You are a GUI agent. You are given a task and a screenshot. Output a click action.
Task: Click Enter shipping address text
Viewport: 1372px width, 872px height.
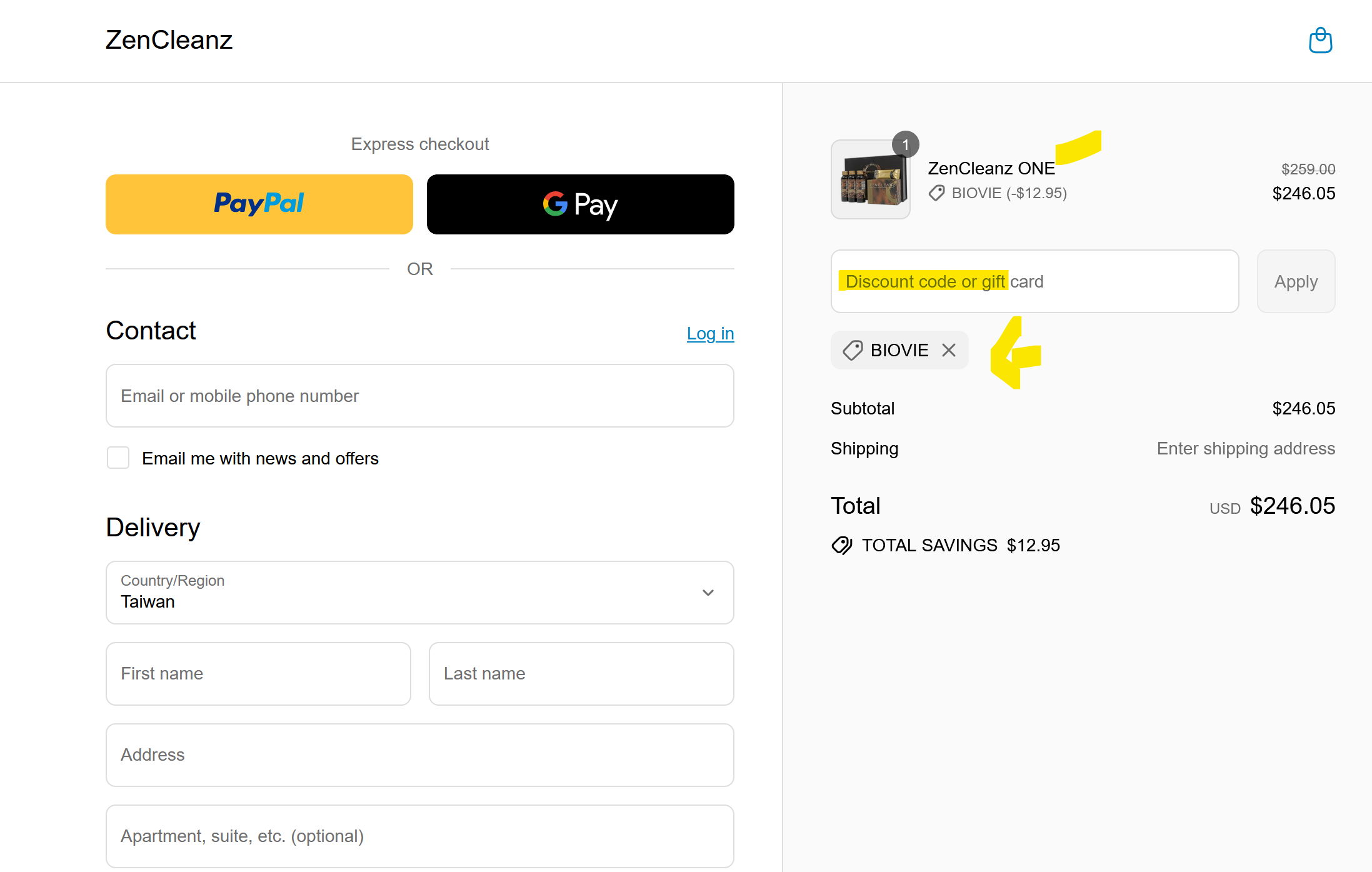point(1246,448)
